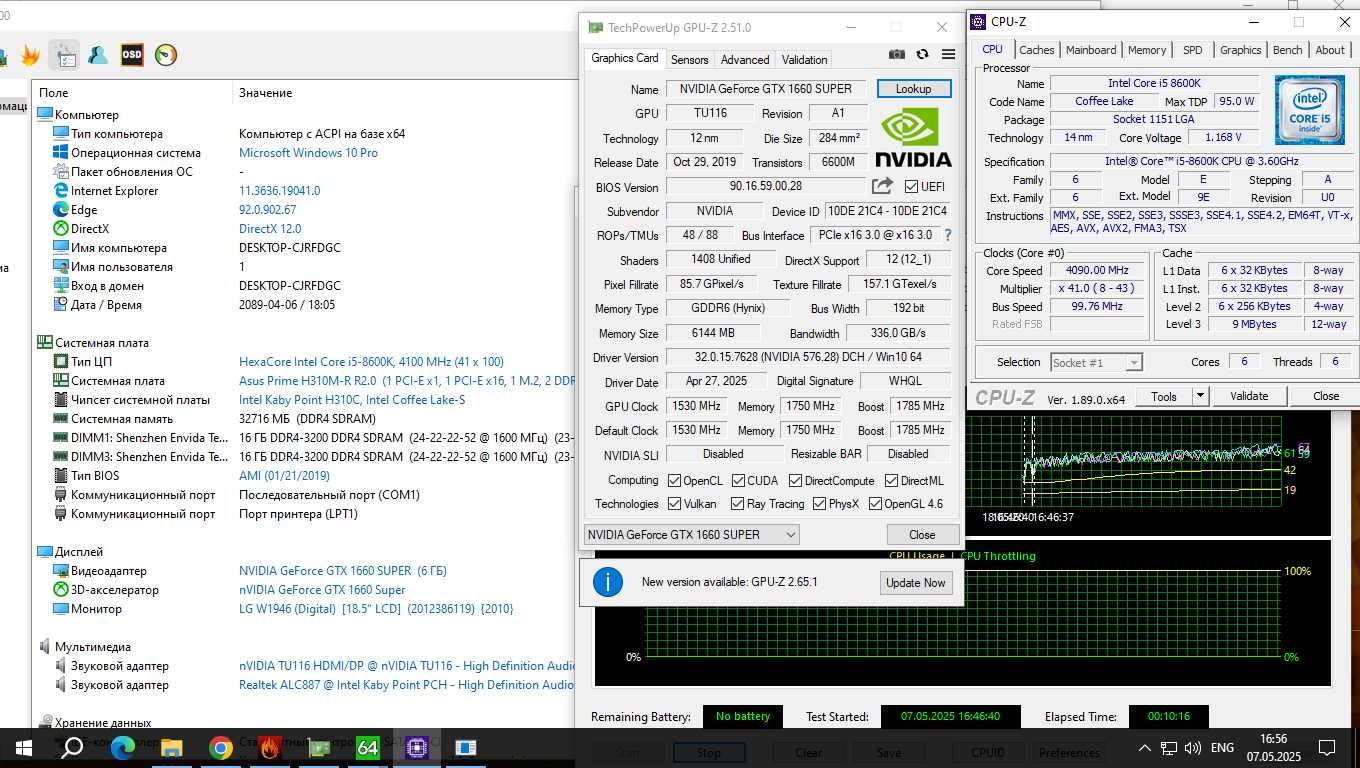Open the GPU-Z screenshot camera icon
The height and width of the screenshot is (768, 1360).
click(897, 55)
